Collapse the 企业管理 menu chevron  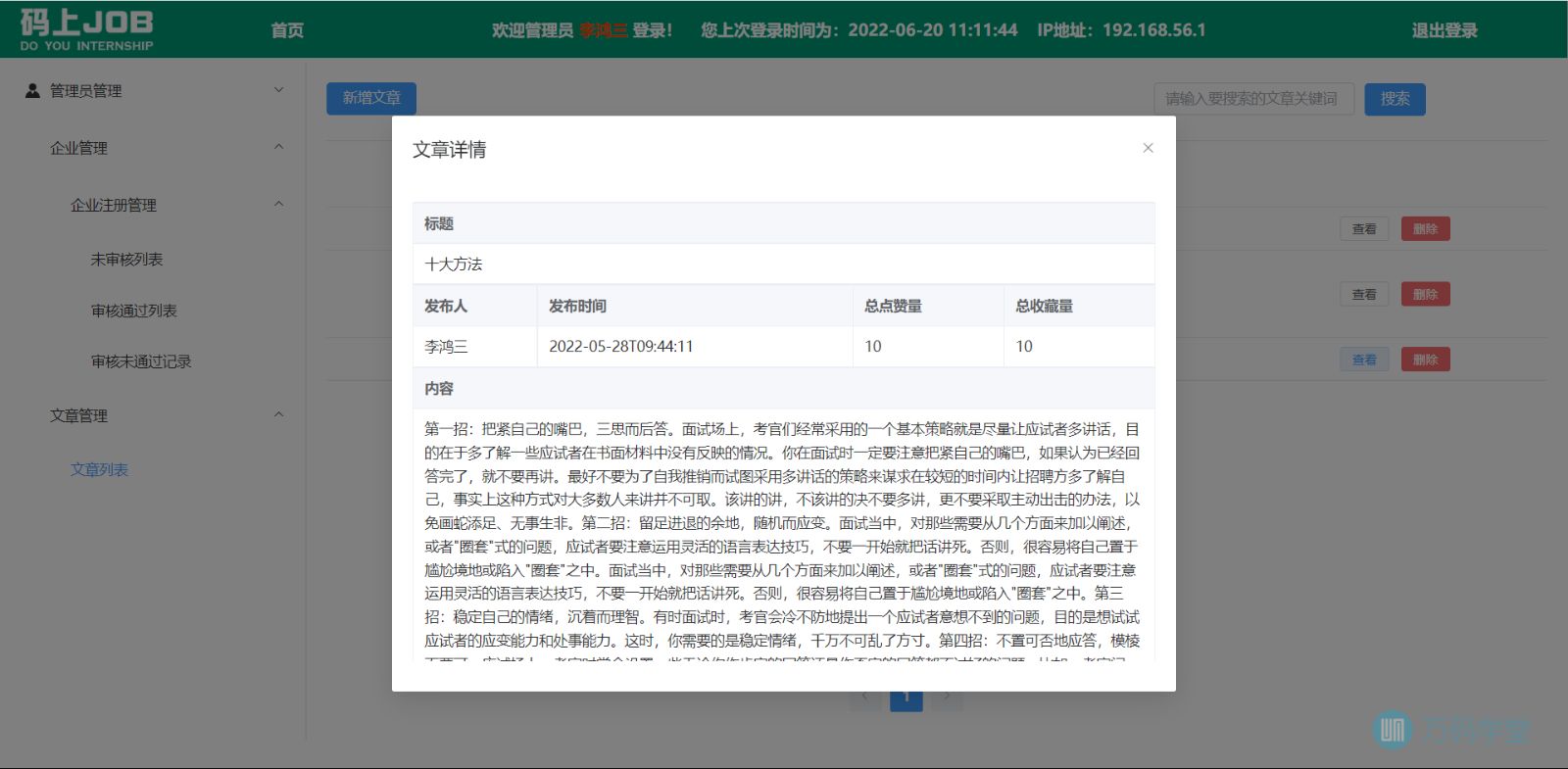point(278,147)
